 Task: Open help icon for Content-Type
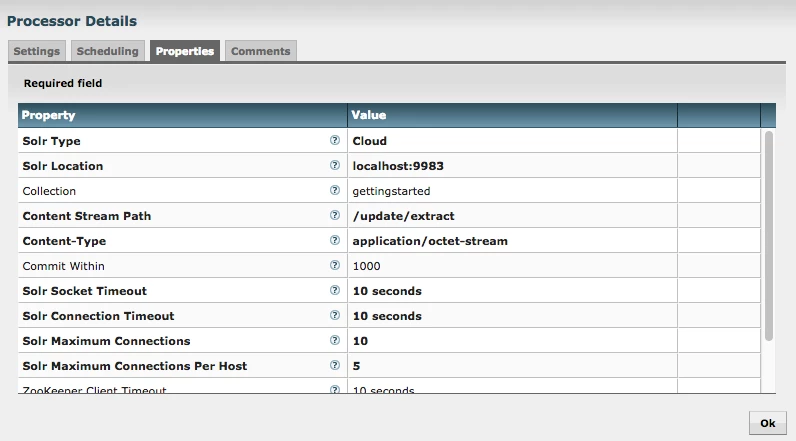335,240
